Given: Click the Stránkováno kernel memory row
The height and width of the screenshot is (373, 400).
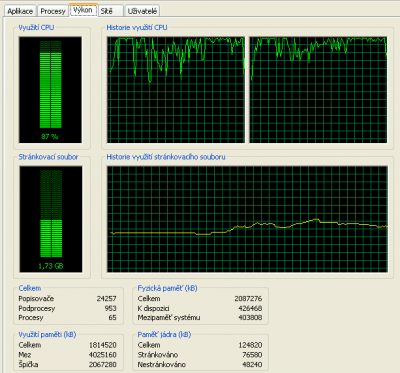Looking at the screenshot, I should [x=200, y=355].
